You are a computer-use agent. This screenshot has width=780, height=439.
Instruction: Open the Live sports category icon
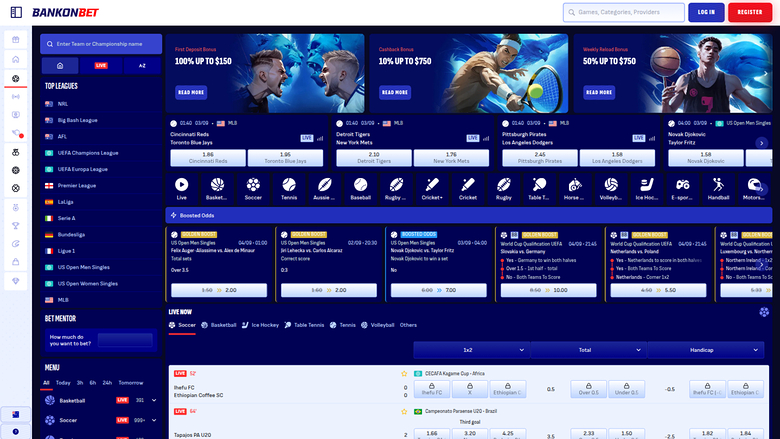point(182,189)
